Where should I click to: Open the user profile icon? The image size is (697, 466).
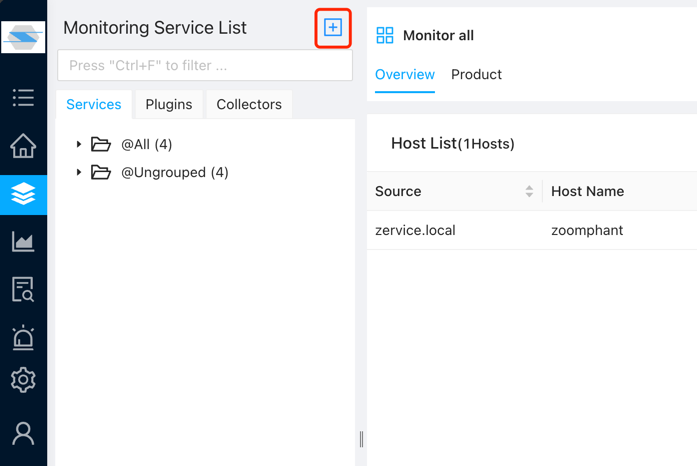pyautogui.click(x=23, y=432)
